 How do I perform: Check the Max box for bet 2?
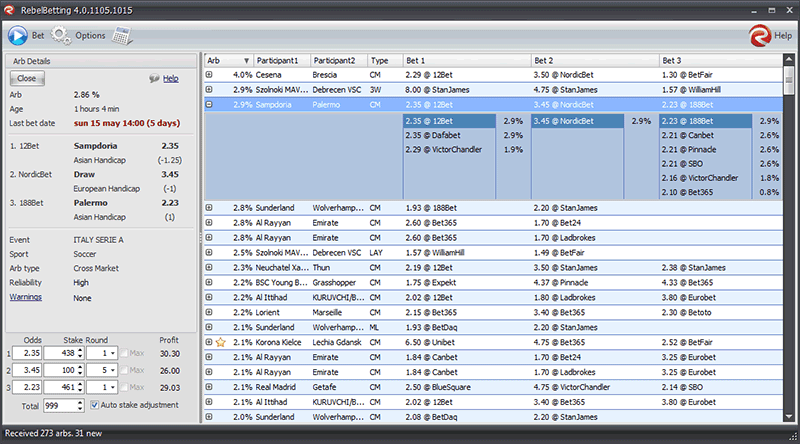(x=124, y=370)
